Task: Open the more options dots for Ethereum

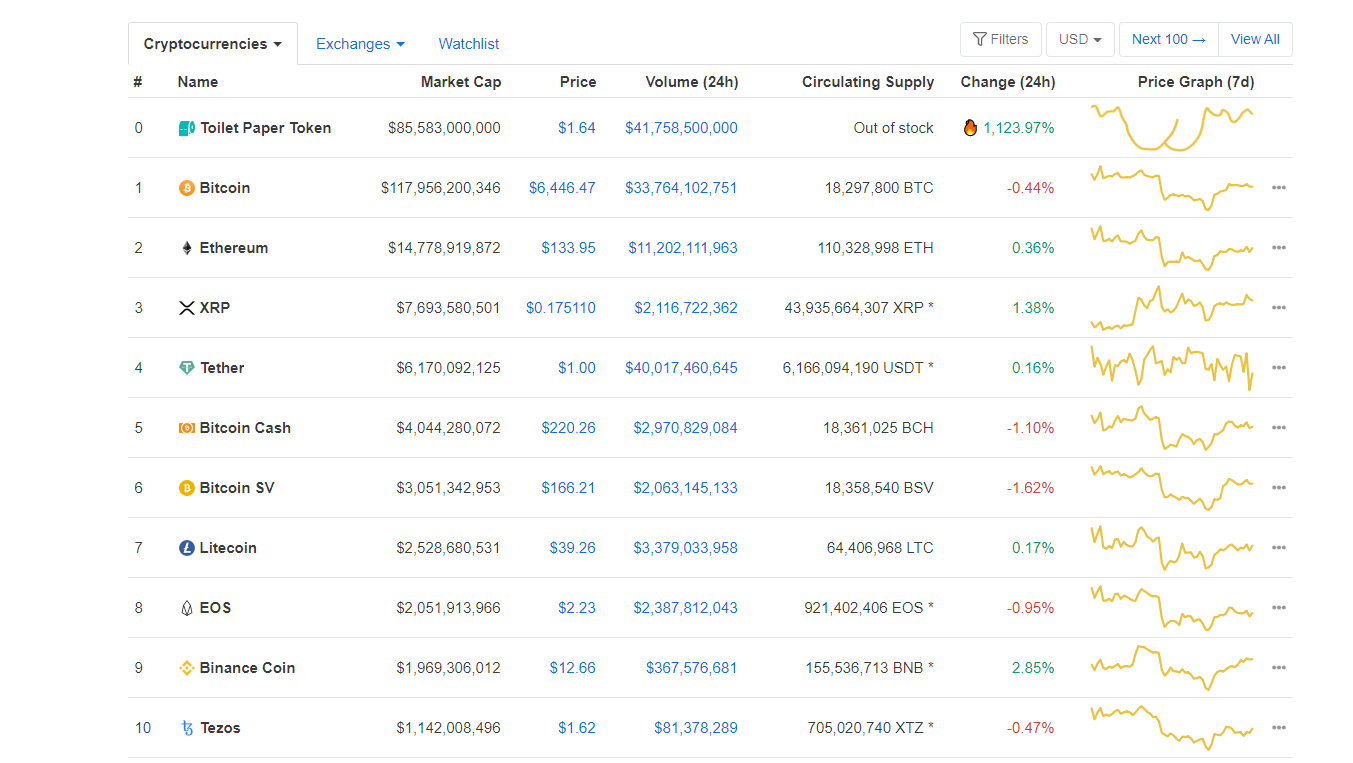Action: 1279,248
